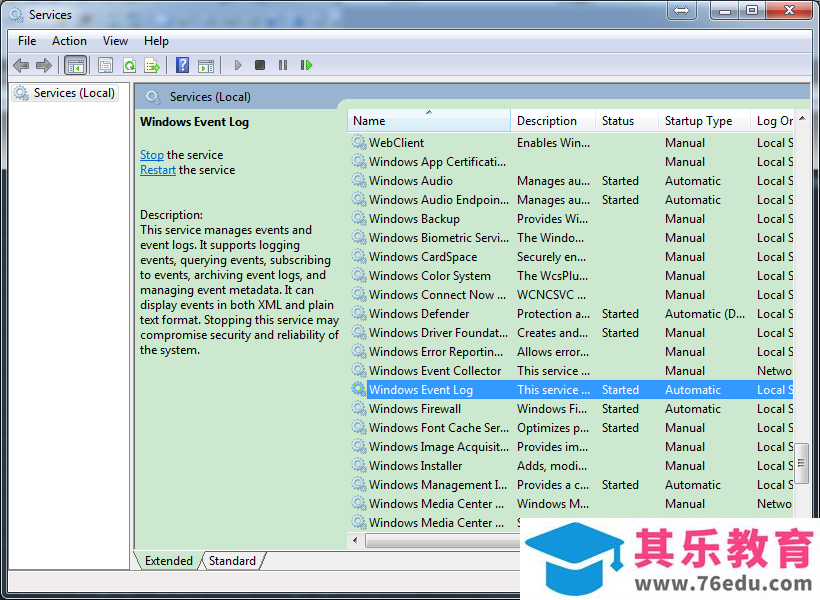This screenshot has width=820, height=600.
Task: Click the Export List toolbar icon
Action: (152, 65)
